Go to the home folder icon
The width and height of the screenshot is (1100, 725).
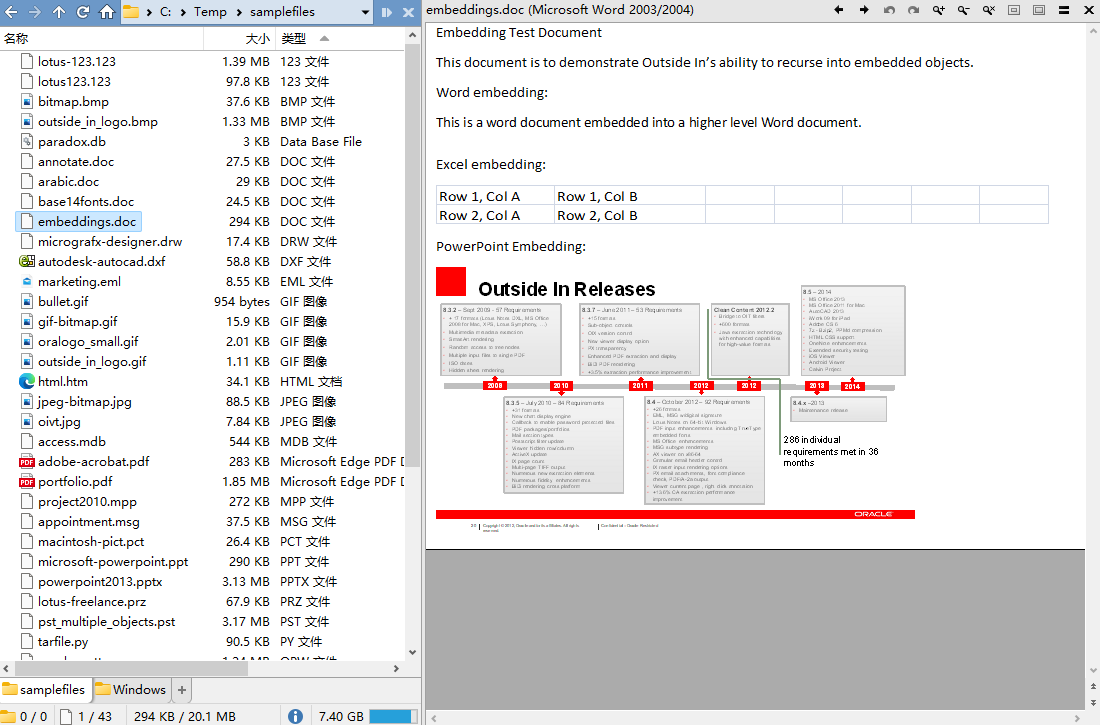click(x=107, y=12)
